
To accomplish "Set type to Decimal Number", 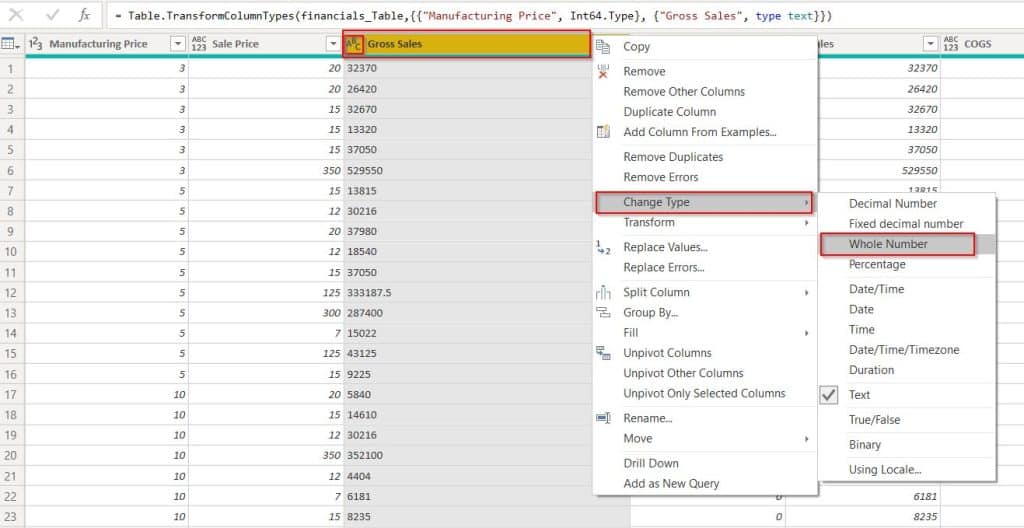I will point(893,203).
